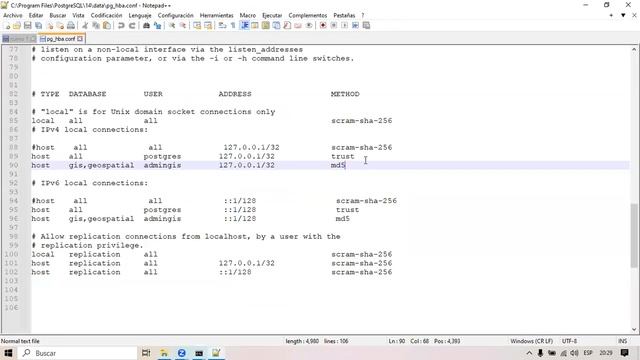Click the Ln : 90 position indicator
640x360 pixels.
396,341
